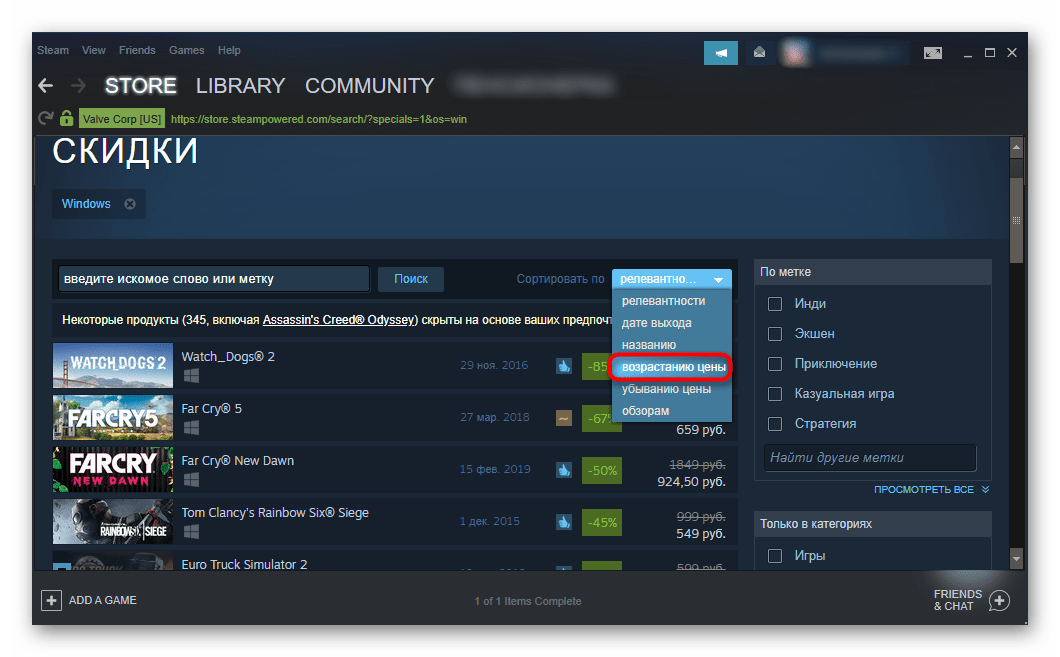Go forward with the forward arrow
This screenshot has width=1060, height=657.
[78, 86]
